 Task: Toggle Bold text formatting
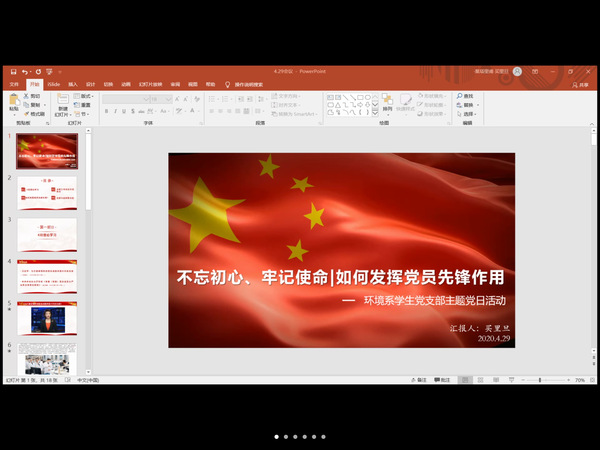click(x=105, y=109)
